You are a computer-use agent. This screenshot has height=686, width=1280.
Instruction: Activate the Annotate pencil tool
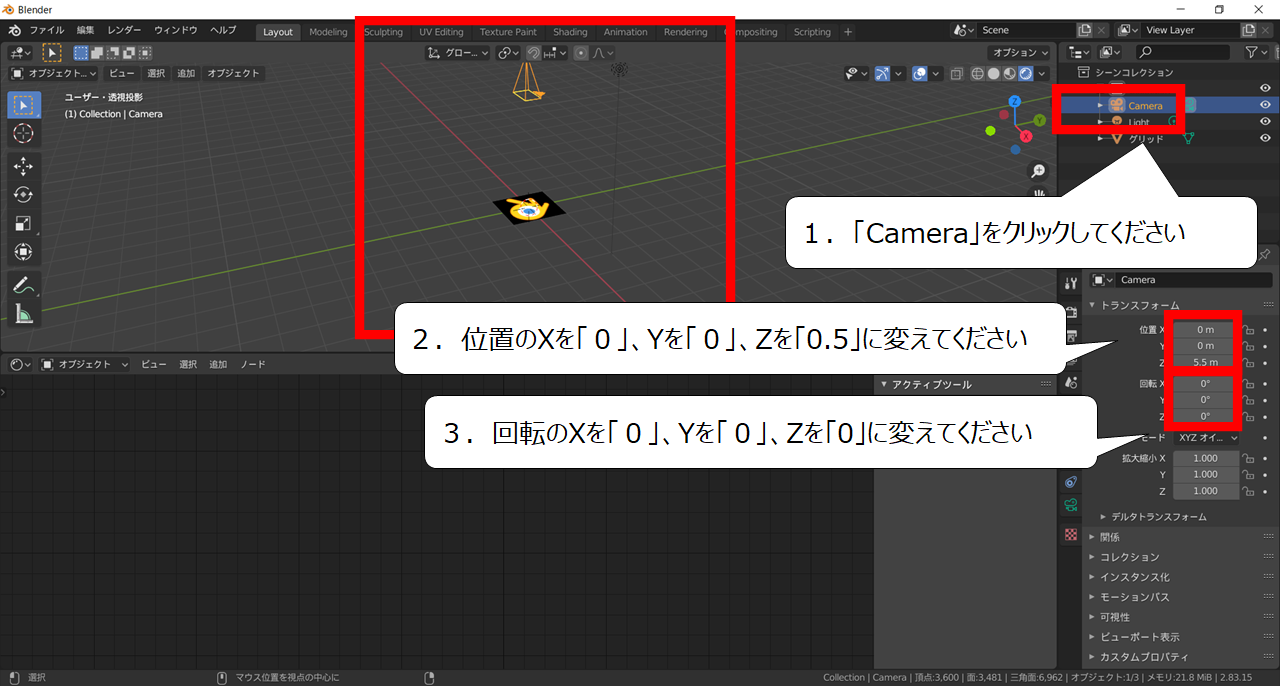(24, 285)
